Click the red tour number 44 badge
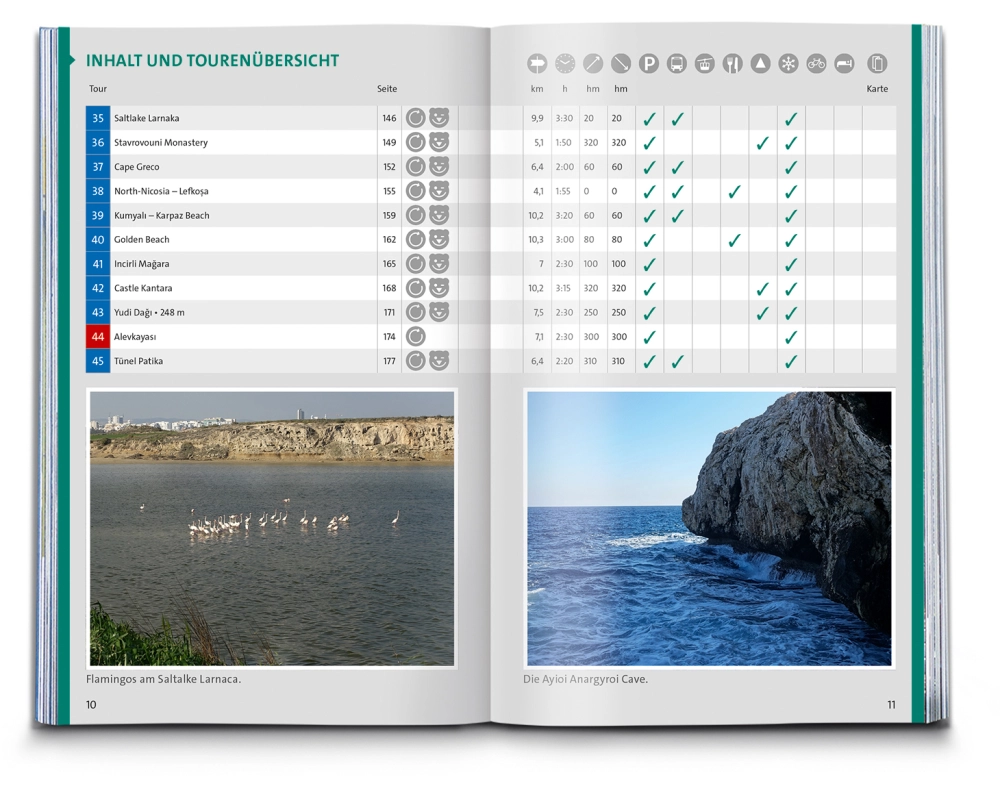Image resolution: width=1000 pixels, height=800 pixels. (x=98, y=337)
